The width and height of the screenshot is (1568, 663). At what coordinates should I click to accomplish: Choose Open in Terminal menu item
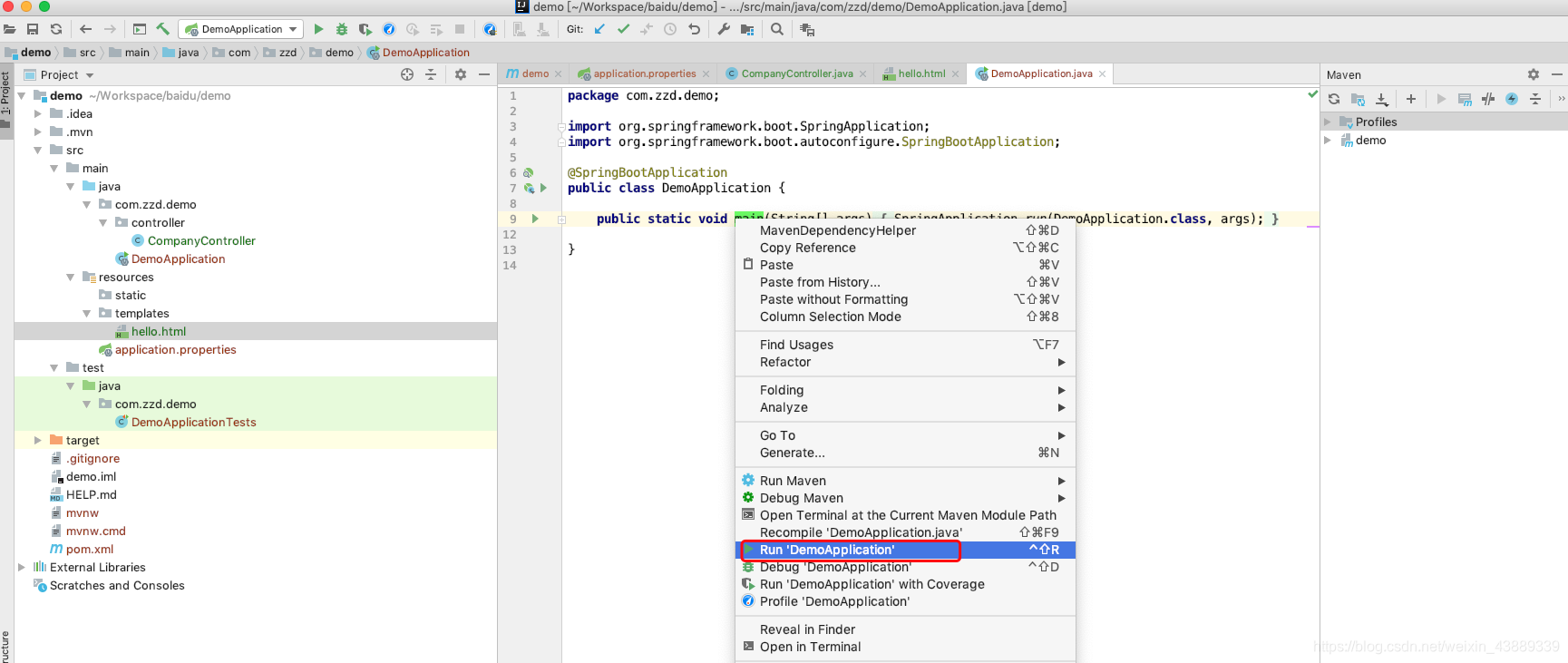[x=905, y=647]
